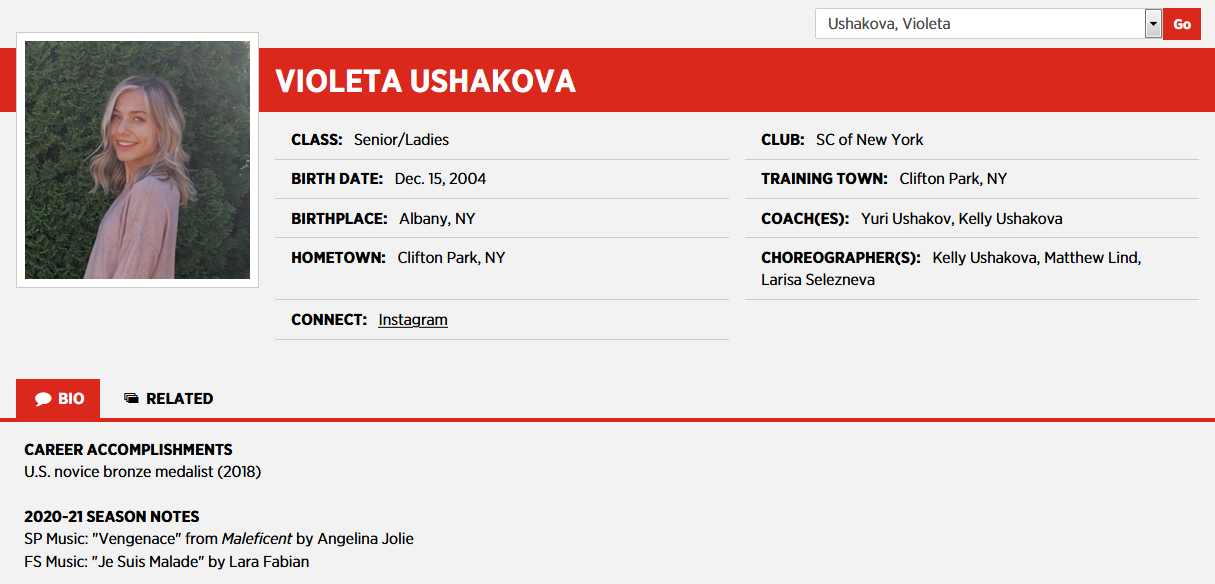Click Violeta Ushakova's profile photo

click(138, 160)
